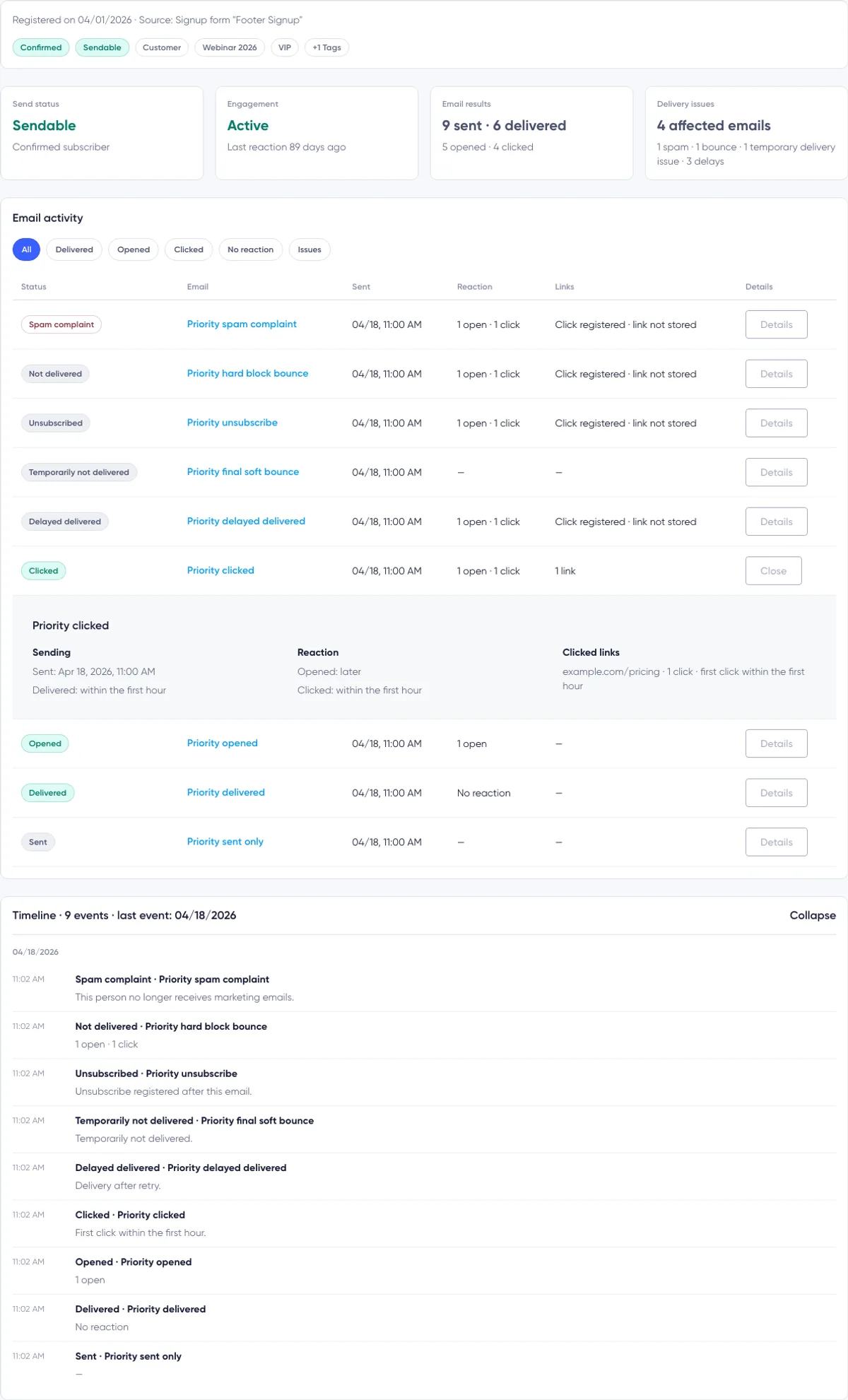
Task: Click 'Delivery after retry.' timeline note
Action: tap(118, 1186)
